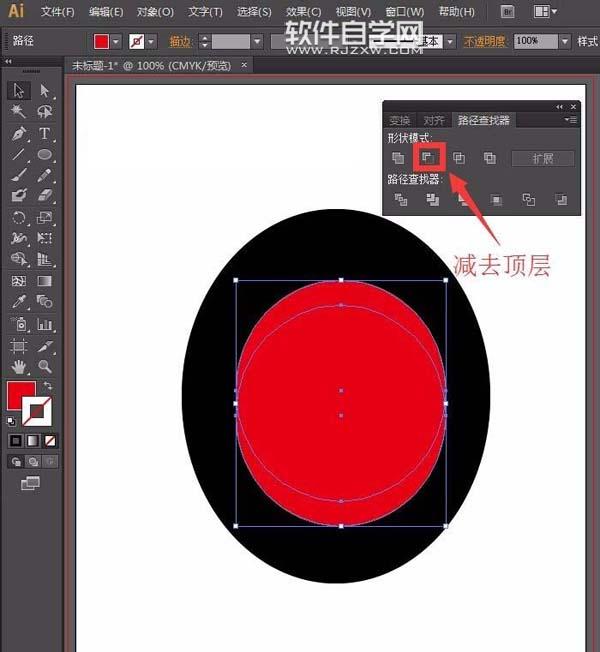The height and width of the screenshot is (652, 600).
Task: Open Pathfinder panel options menu
Action: [x=571, y=120]
